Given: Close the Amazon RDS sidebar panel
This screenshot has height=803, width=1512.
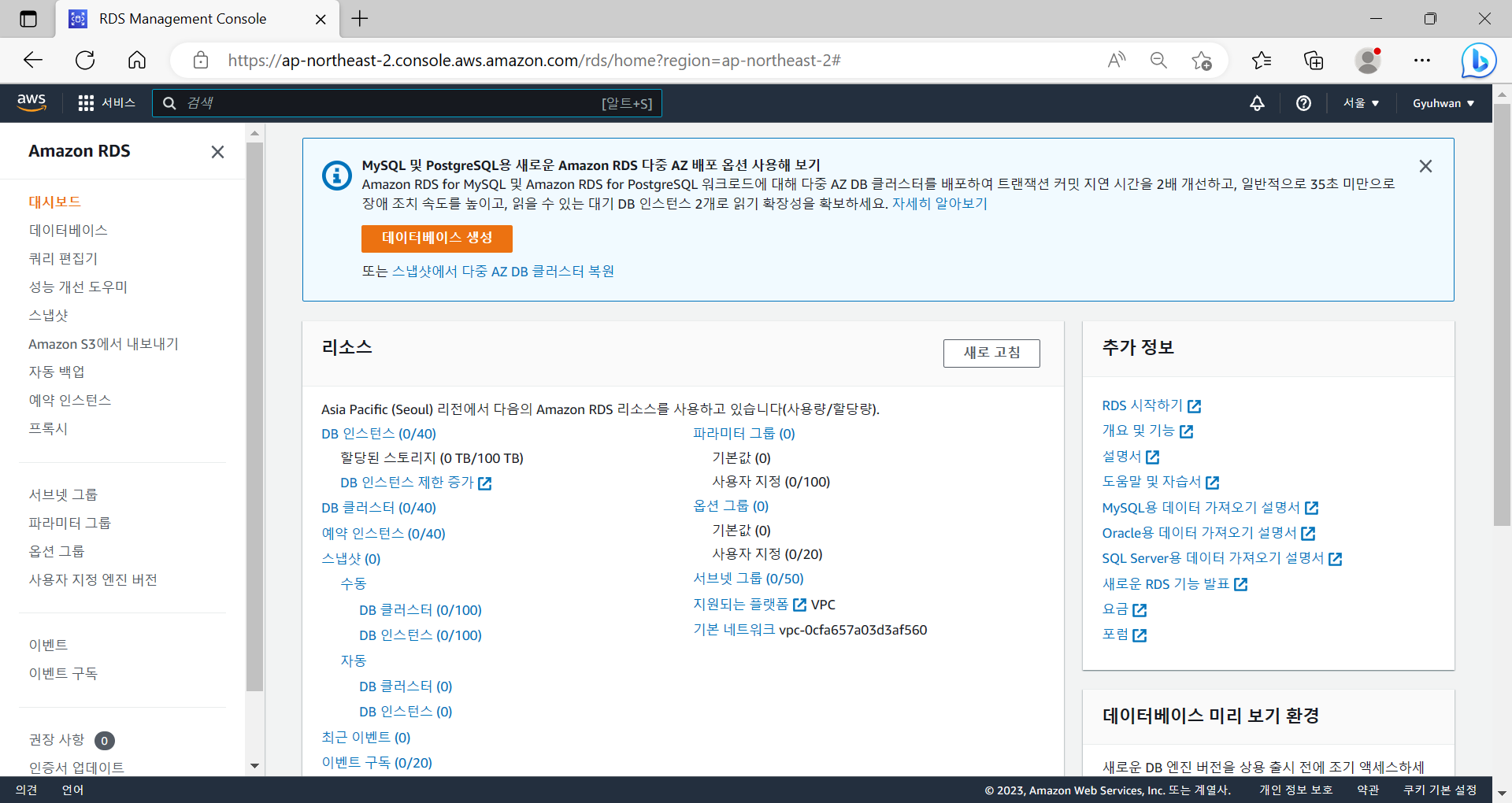Looking at the screenshot, I should pyautogui.click(x=217, y=152).
